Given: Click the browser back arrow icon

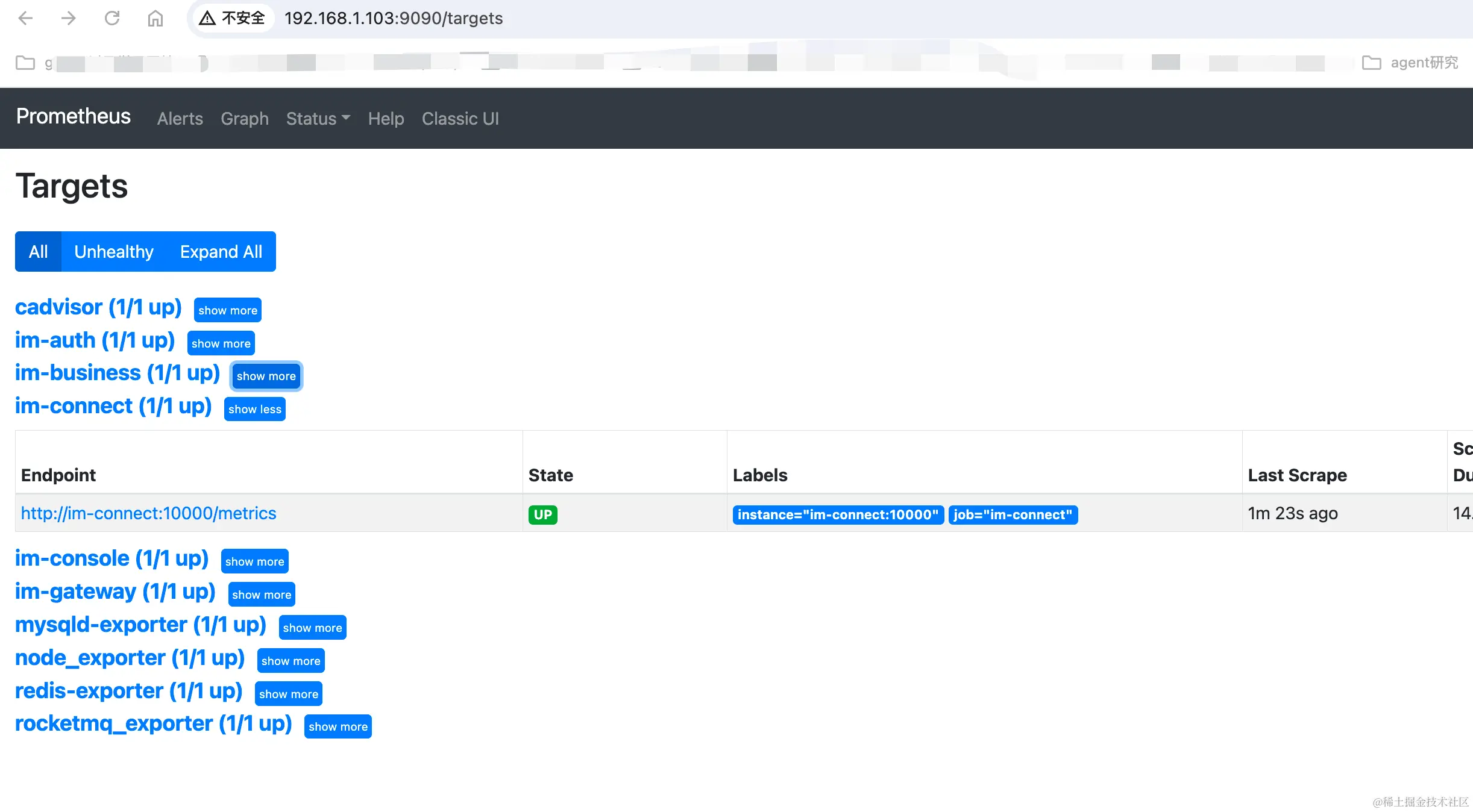Looking at the screenshot, I should (25, 18).
